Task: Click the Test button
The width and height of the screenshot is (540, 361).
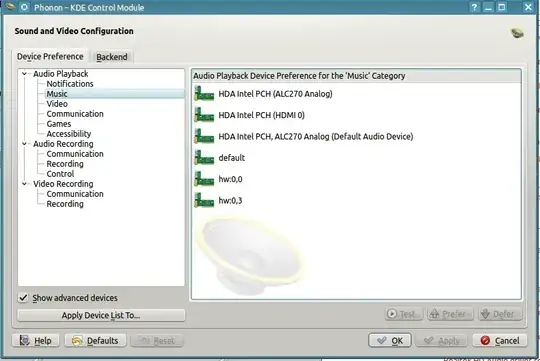Action: (404, 314)
